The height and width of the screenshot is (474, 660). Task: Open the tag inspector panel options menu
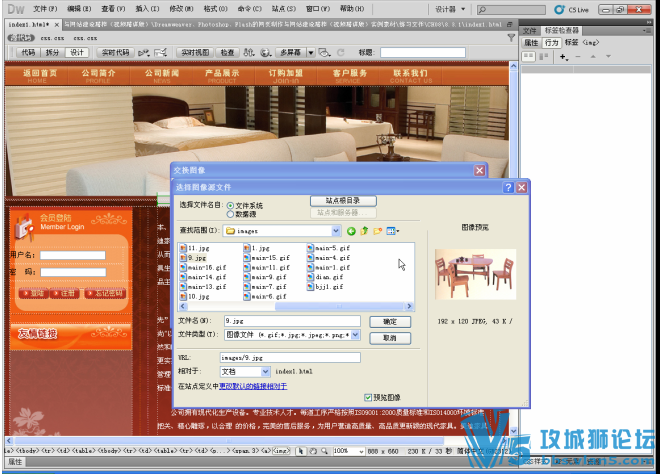point(647,30)
